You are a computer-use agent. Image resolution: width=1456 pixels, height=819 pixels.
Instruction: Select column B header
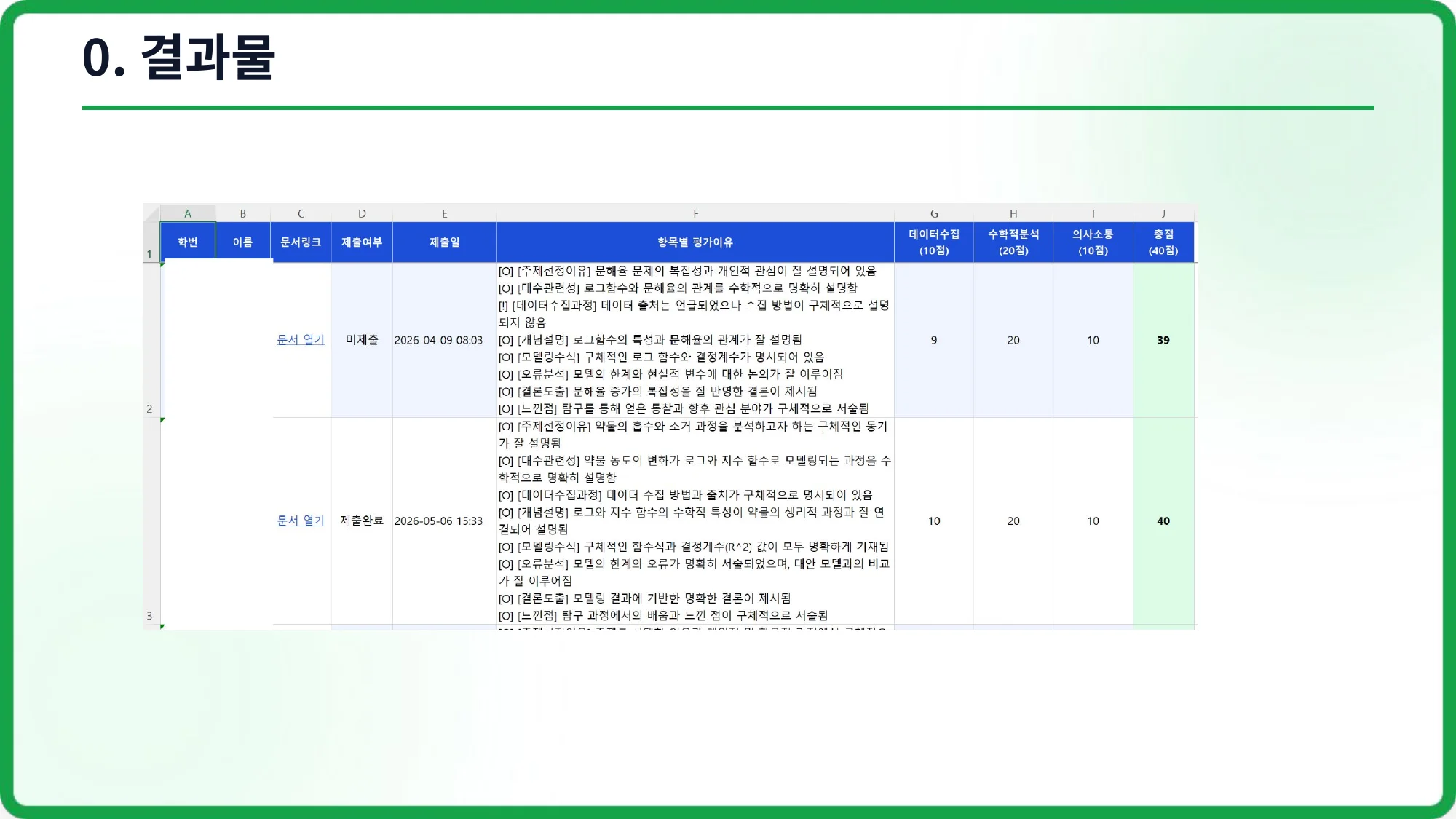coord(243,213)
